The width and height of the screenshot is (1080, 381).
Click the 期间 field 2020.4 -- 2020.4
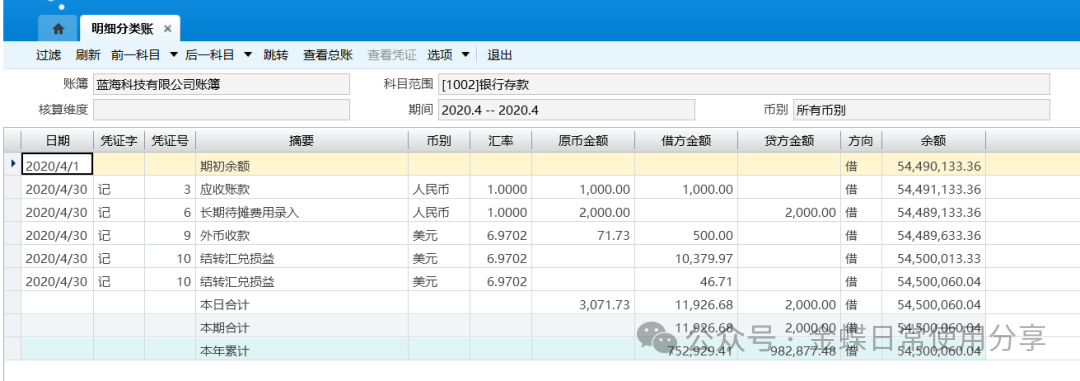click(x=566, y=110)
